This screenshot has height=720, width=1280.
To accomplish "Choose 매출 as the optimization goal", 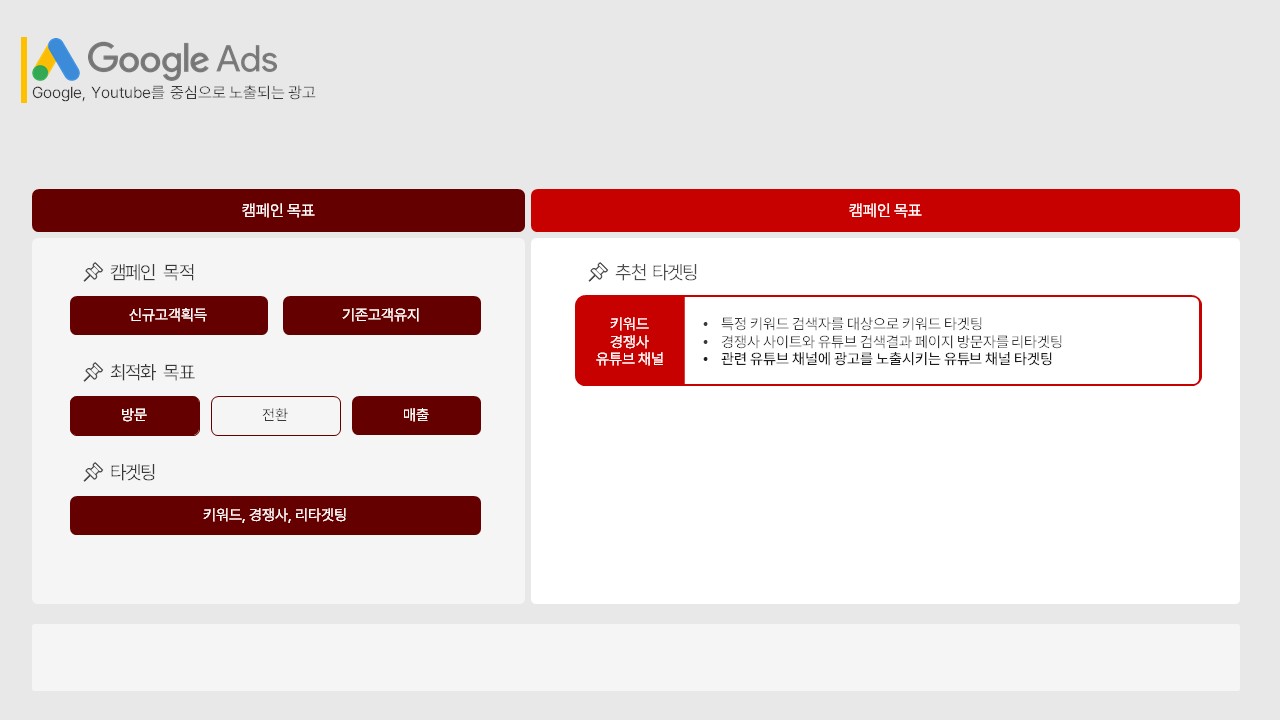I will click(416, 416).
